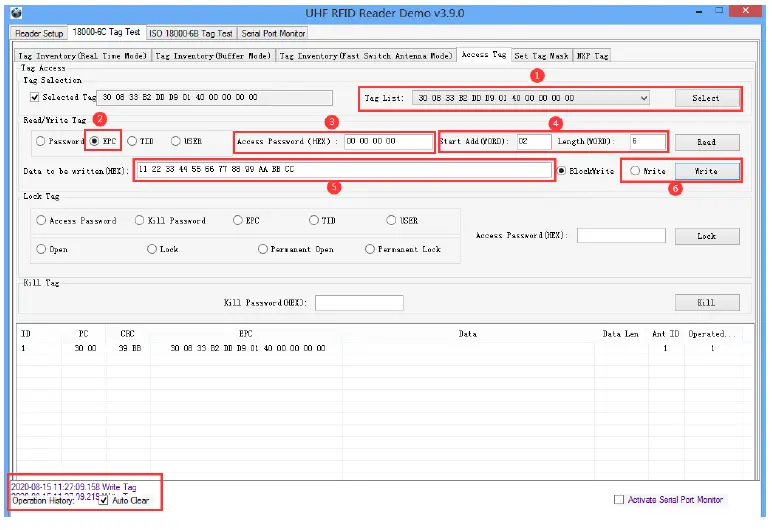The image size is (772, 530).
Task: Open the NXP Tag tab
Action: click(x=593, y=56)
